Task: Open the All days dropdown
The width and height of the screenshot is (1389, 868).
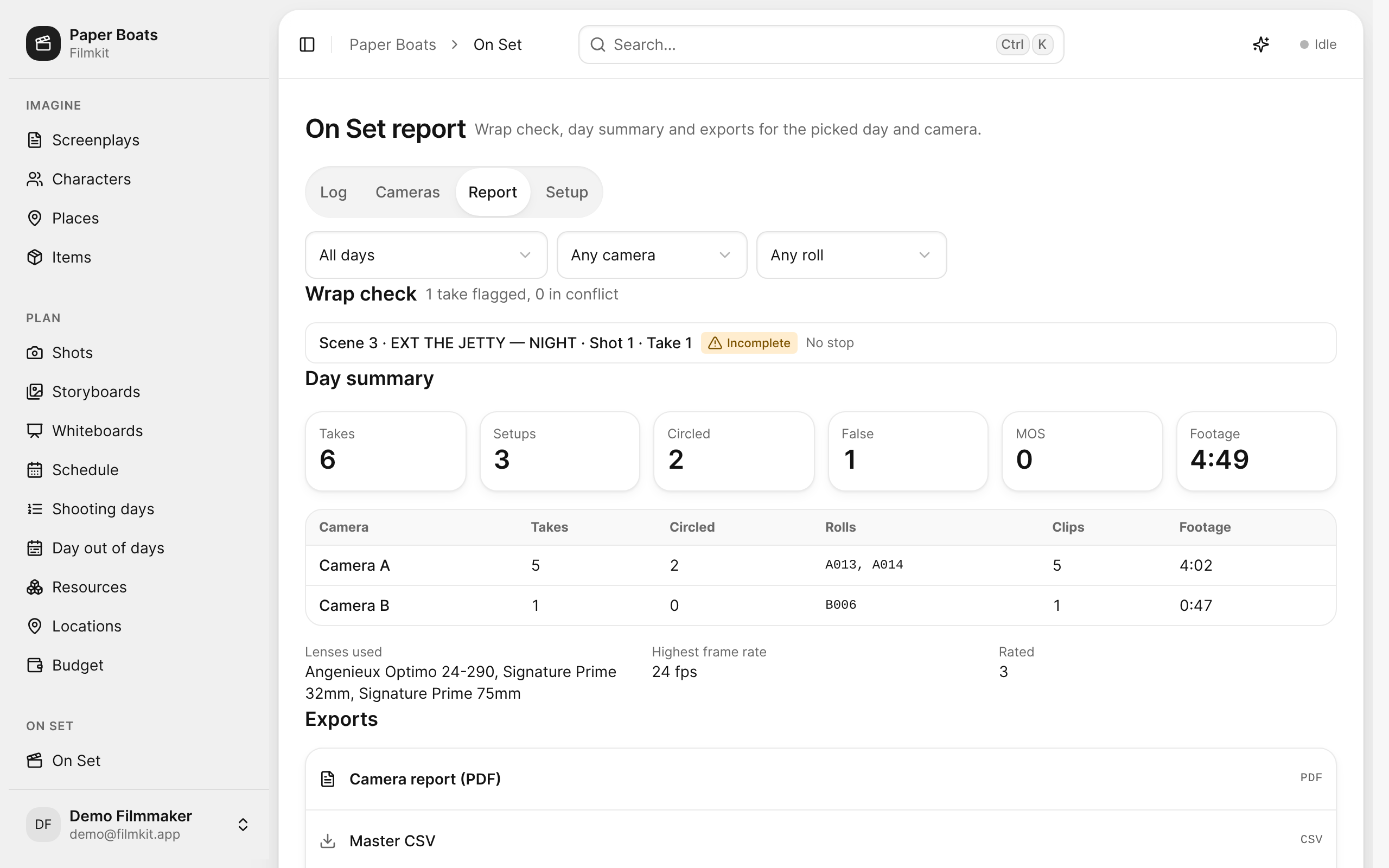Action: click(426, 255)
